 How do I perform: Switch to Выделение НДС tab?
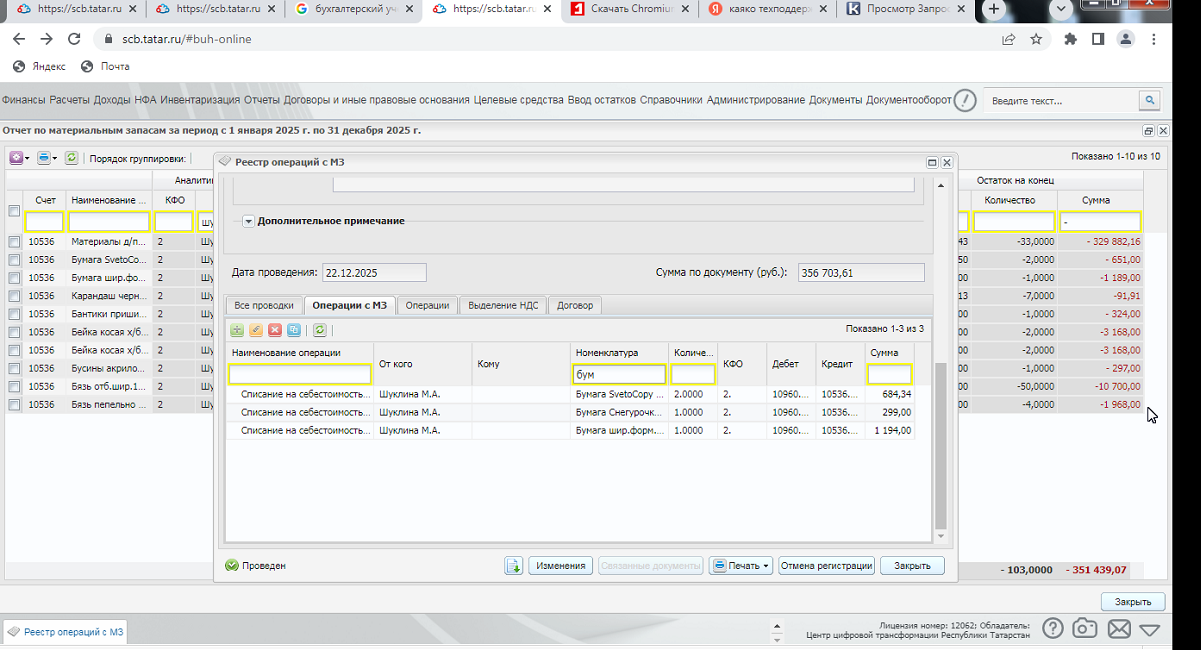click(503, 305)
